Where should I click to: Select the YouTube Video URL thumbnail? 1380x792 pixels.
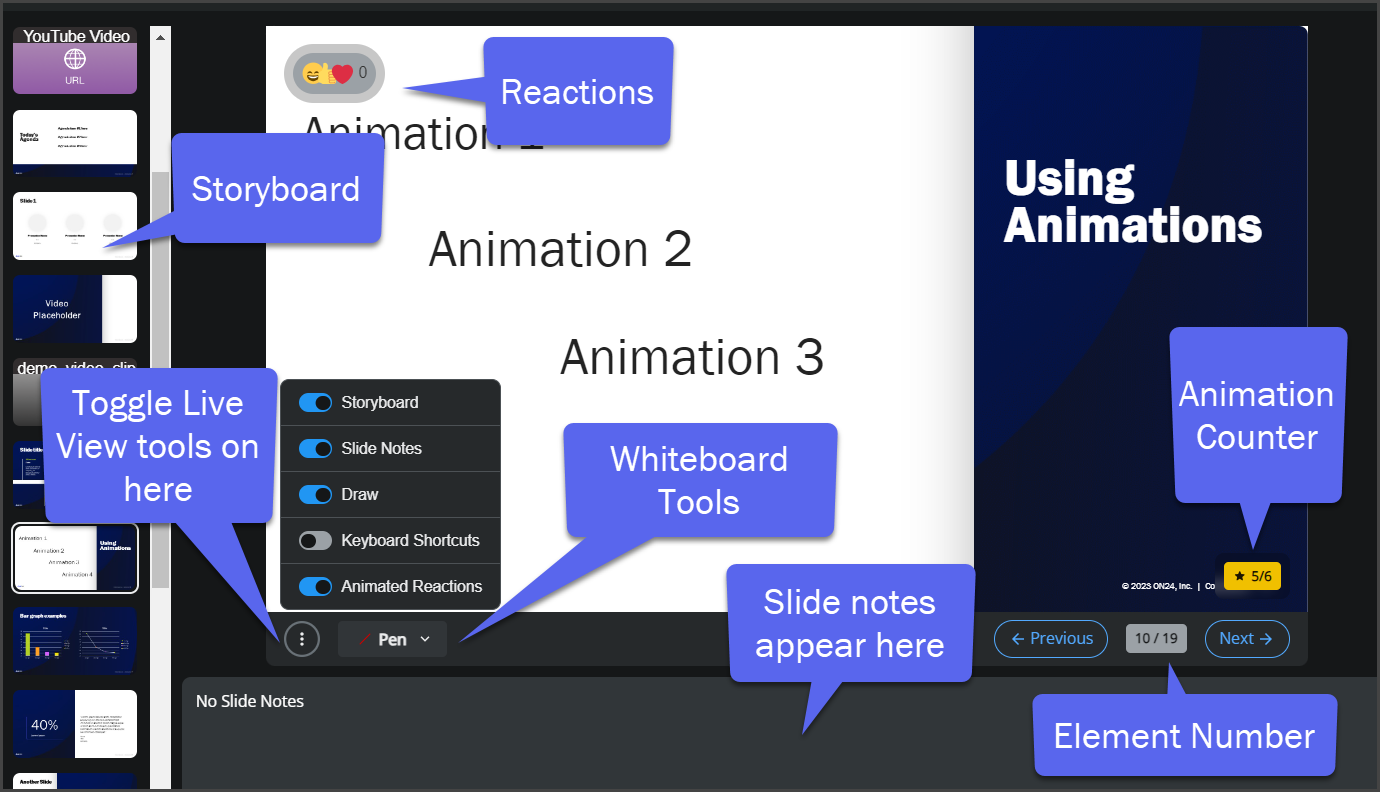[x=75, y=61]
